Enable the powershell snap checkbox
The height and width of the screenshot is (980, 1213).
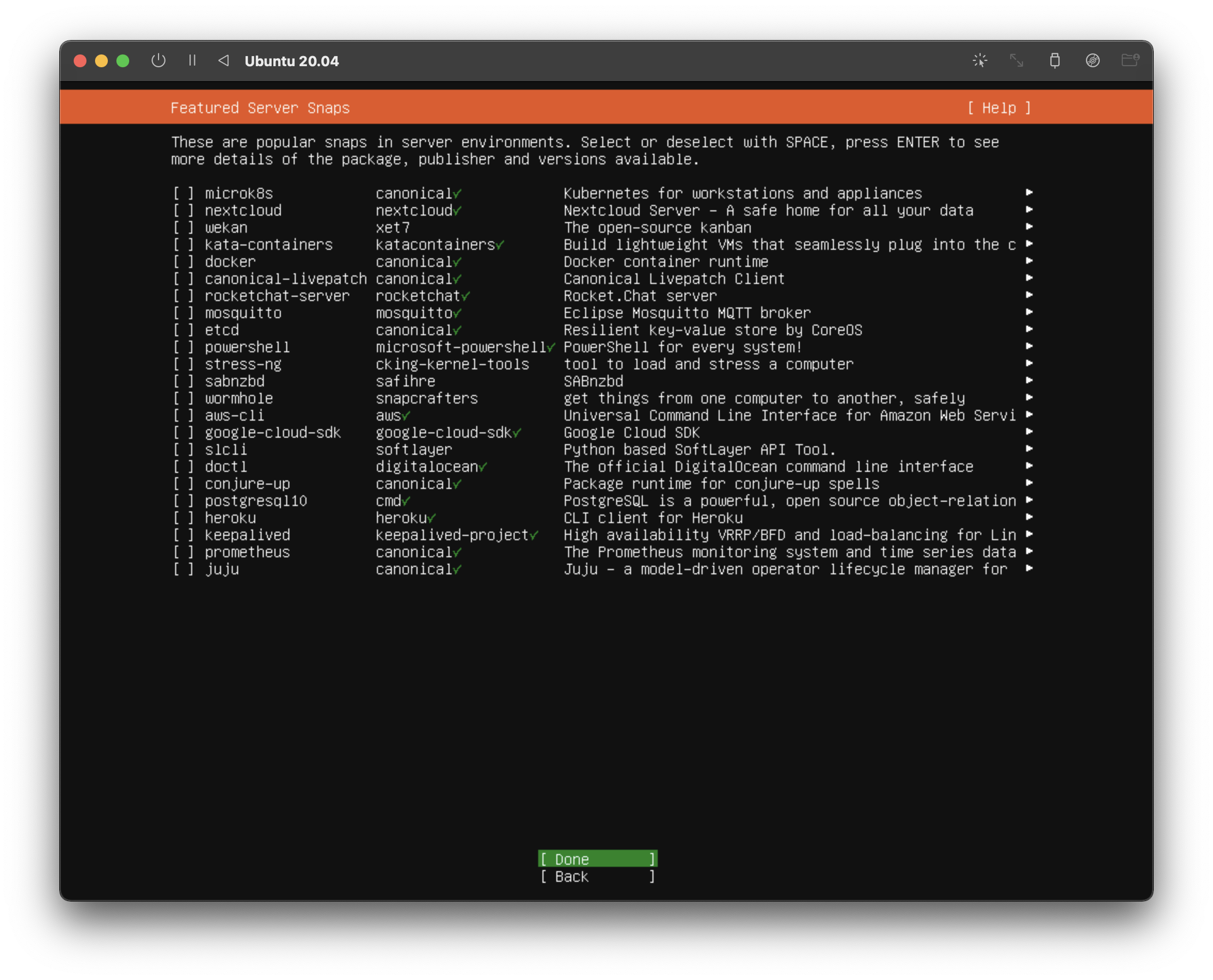(x=184, y=347)
